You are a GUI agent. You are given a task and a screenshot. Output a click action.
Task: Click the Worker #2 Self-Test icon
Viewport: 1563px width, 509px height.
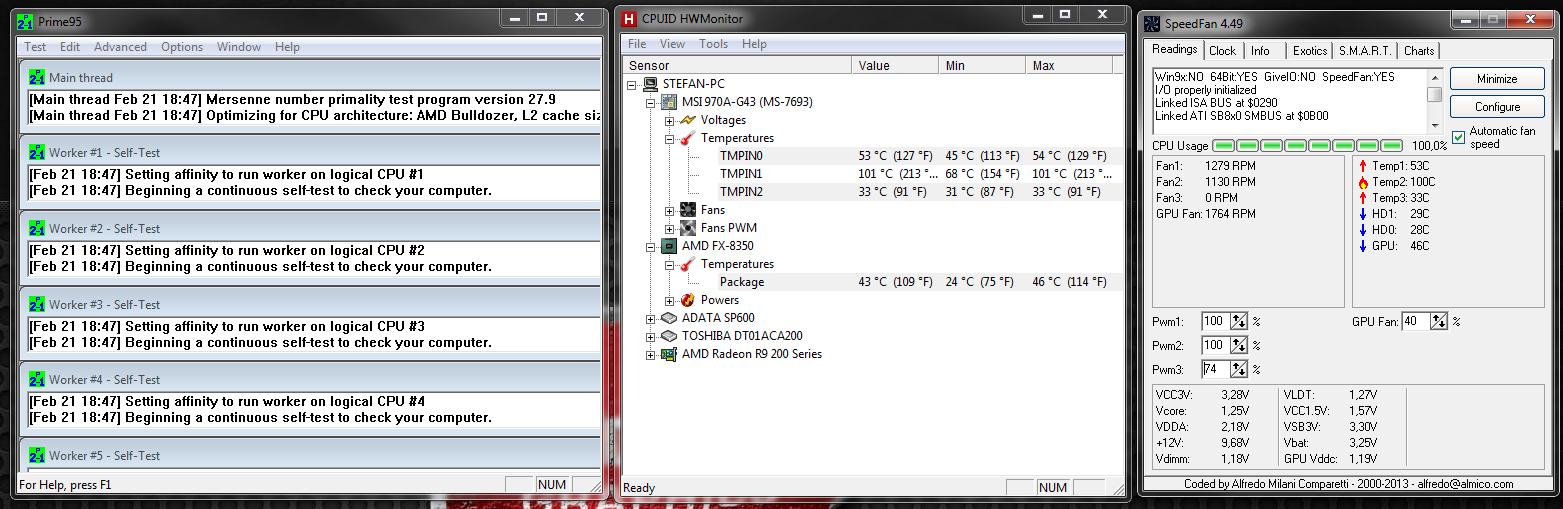(x=37, y=228)
